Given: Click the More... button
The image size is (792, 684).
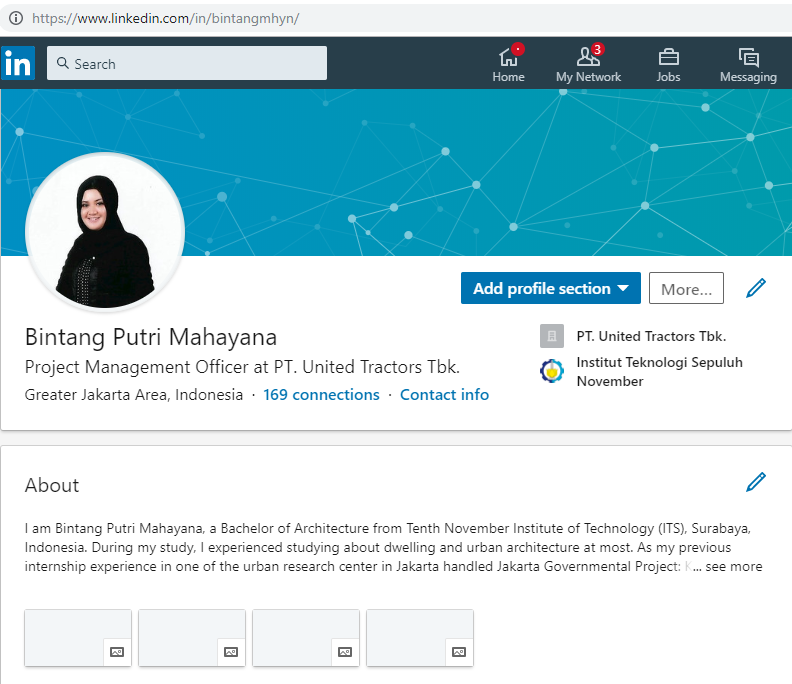Looking at the screenshot, I should click(686, 288).
